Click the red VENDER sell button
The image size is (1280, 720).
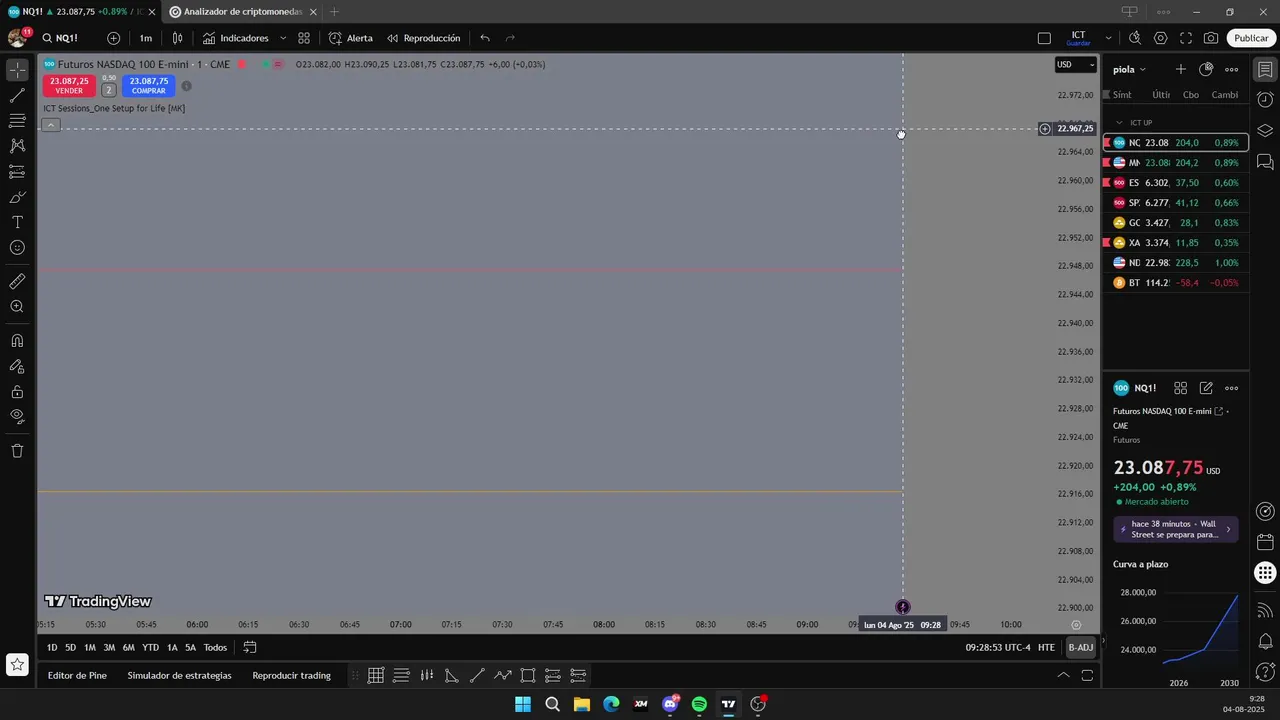69,86
